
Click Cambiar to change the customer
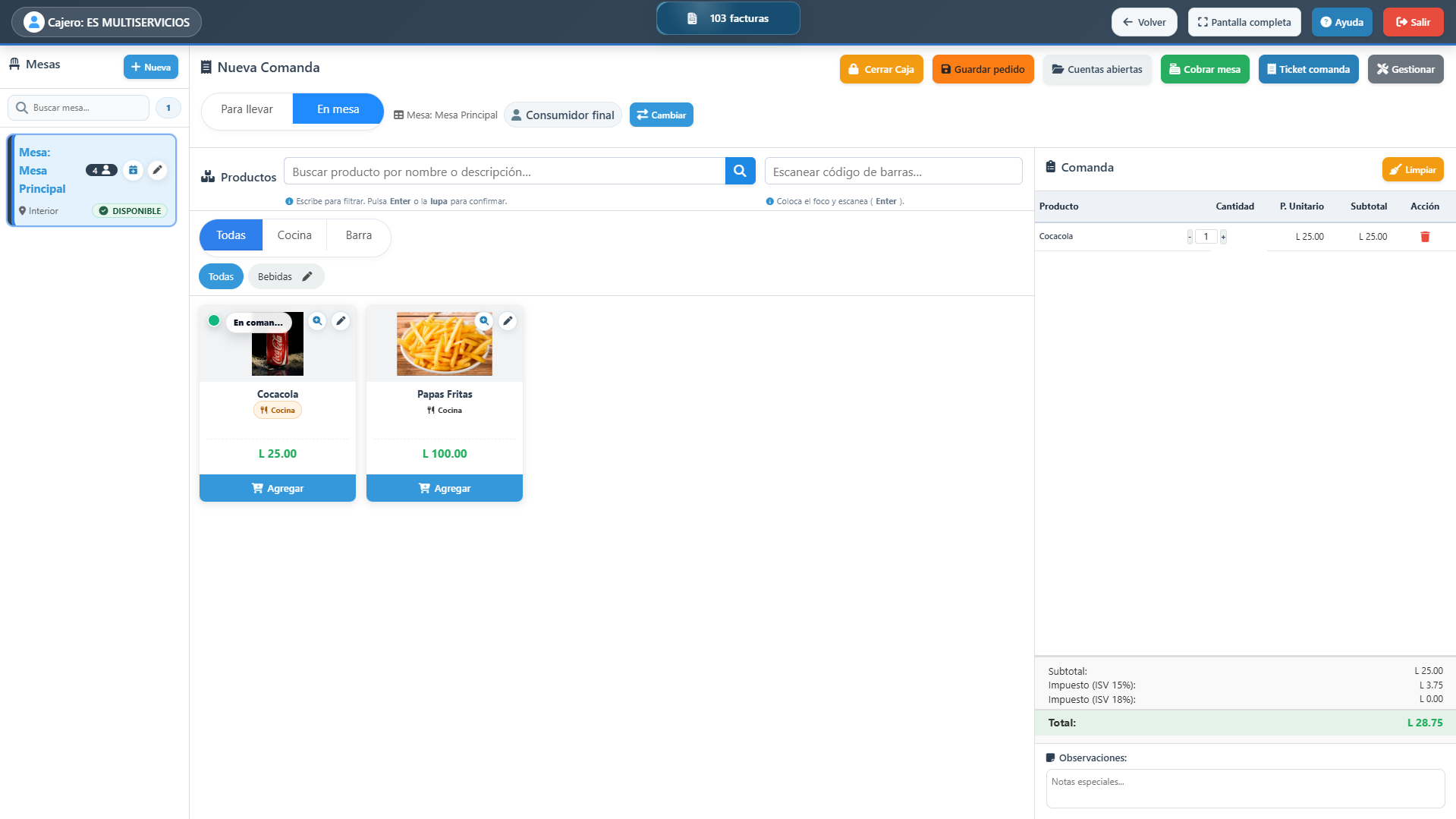tap(662, 115)
